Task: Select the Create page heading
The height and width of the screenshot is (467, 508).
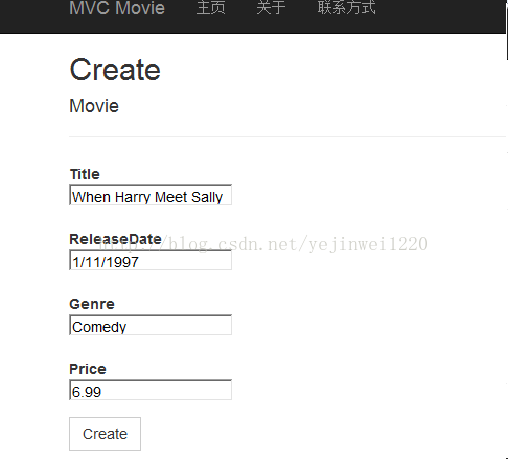Action: [x=115, y=70]
